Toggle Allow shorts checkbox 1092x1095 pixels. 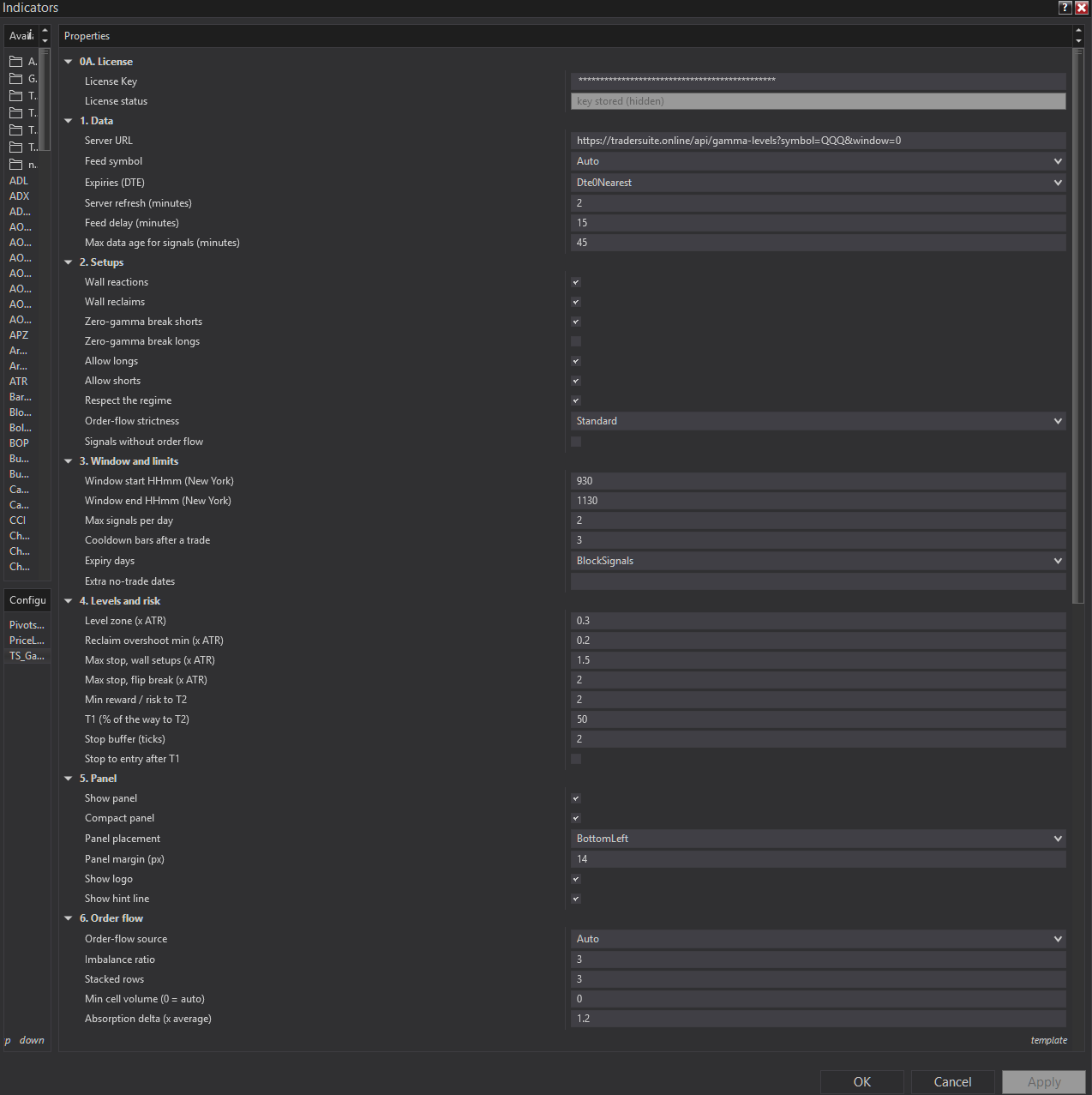[576, 381]
